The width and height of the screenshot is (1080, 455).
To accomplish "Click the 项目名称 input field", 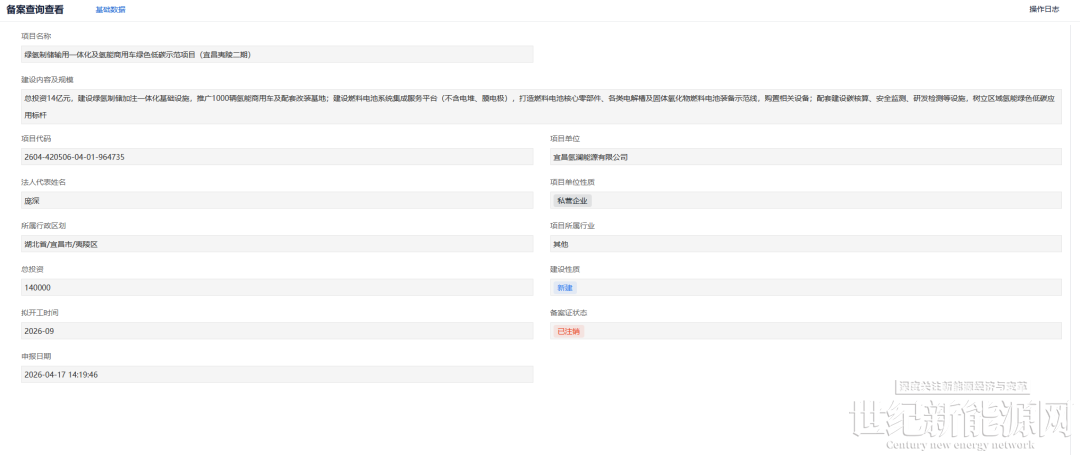I will pyautogui.click(x=277, y=54).
